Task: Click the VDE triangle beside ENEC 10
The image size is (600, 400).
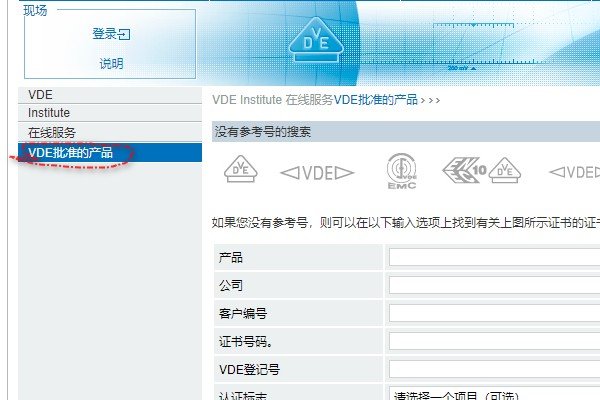Action: [505, 170]
